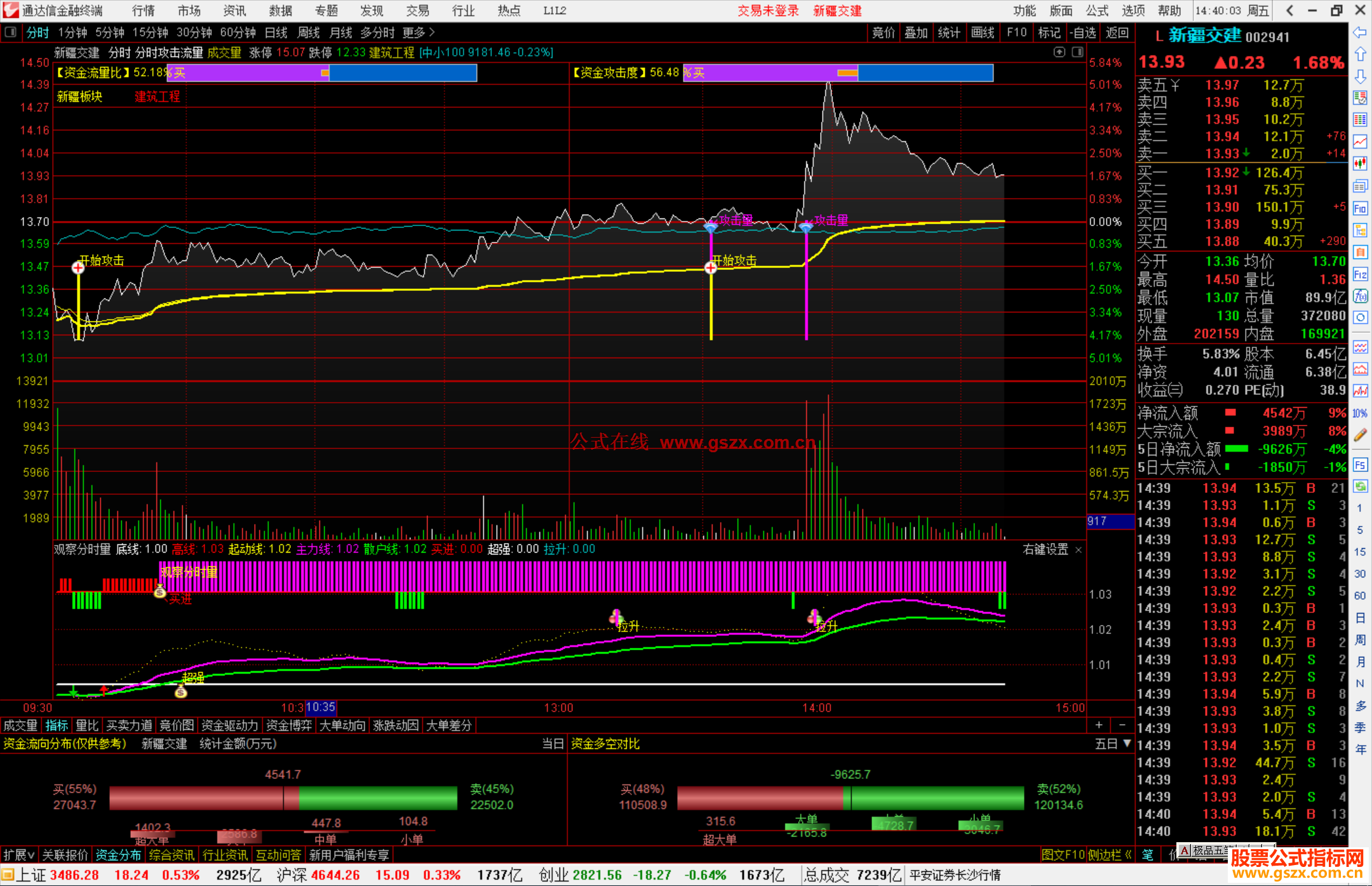Click the 资金流量比 purple-blue bar
This screenshot has height=886, width=1372.
(x=321, y=73)
